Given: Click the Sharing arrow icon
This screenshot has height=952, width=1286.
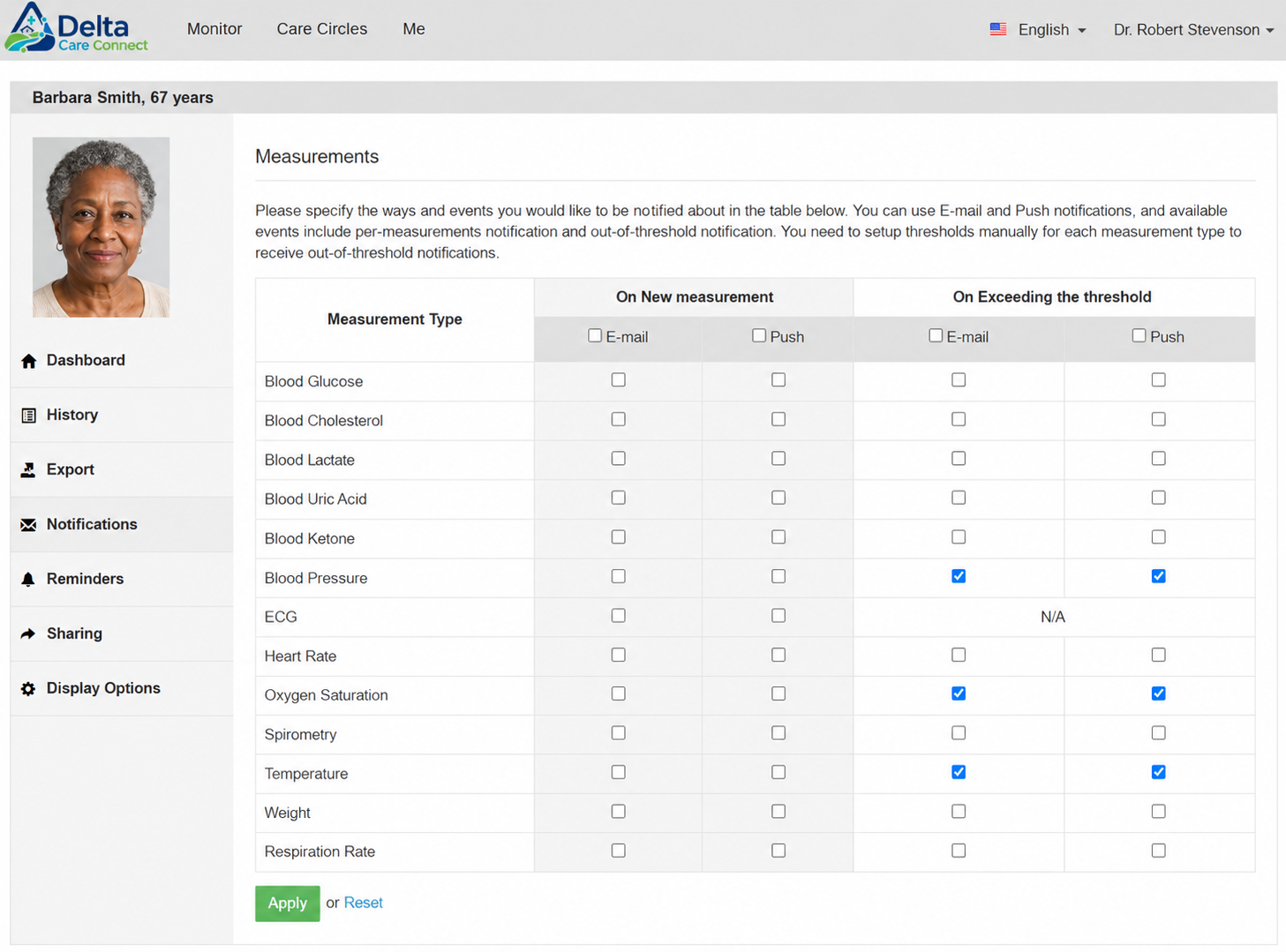Looking at the screenshot, I should click(x=29, y=634).
